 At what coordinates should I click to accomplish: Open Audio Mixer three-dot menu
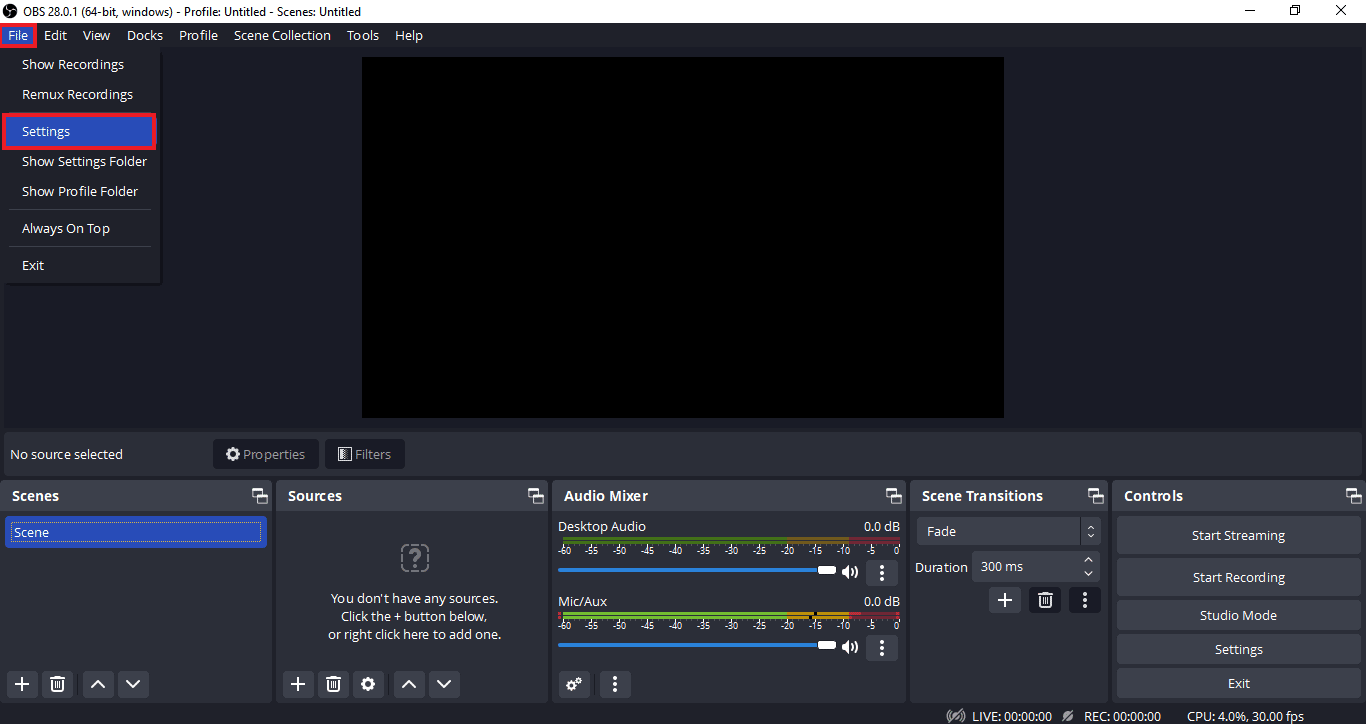pos(615,684)
